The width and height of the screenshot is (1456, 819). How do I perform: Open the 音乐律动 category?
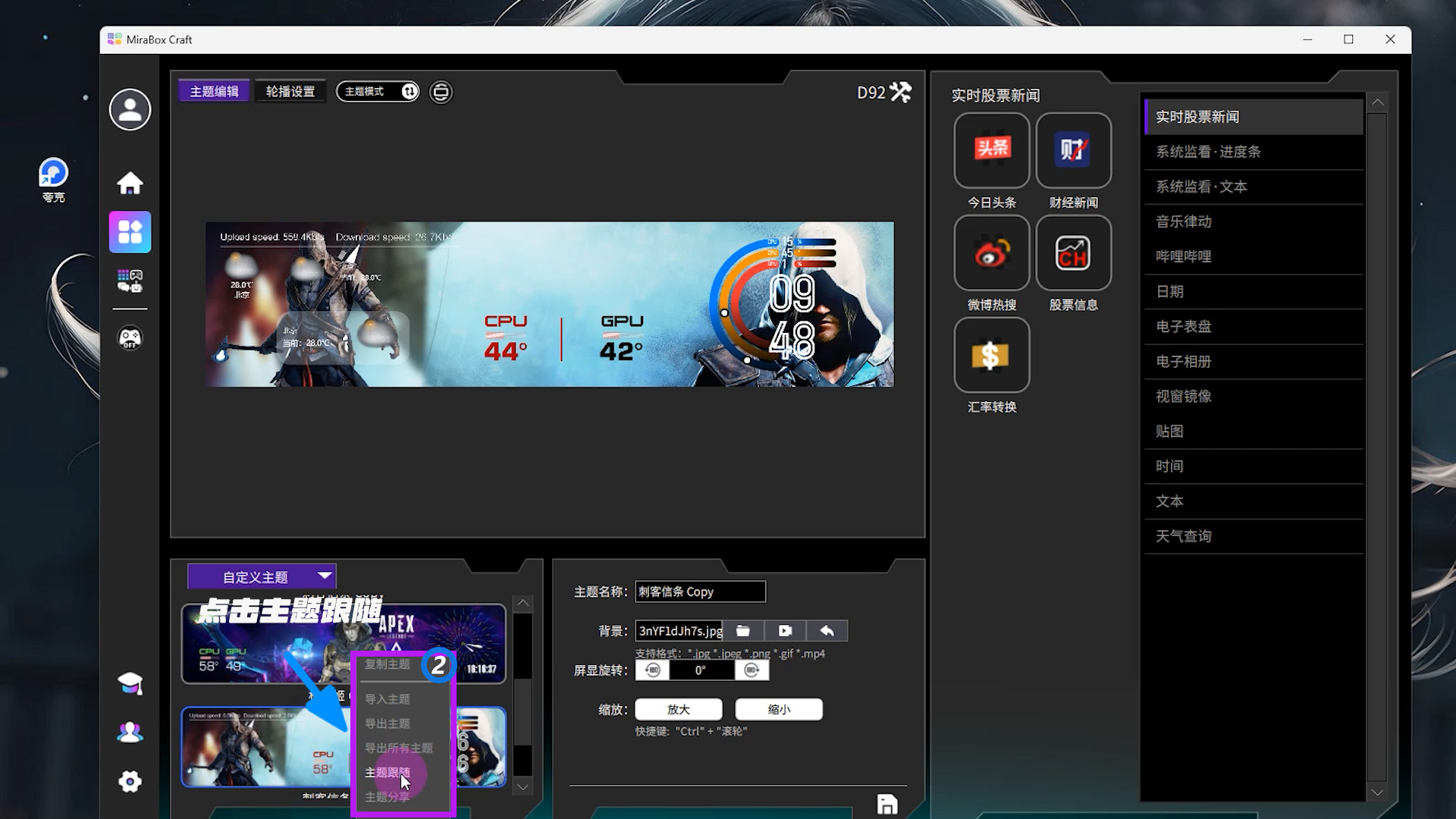coord(1254,221)
